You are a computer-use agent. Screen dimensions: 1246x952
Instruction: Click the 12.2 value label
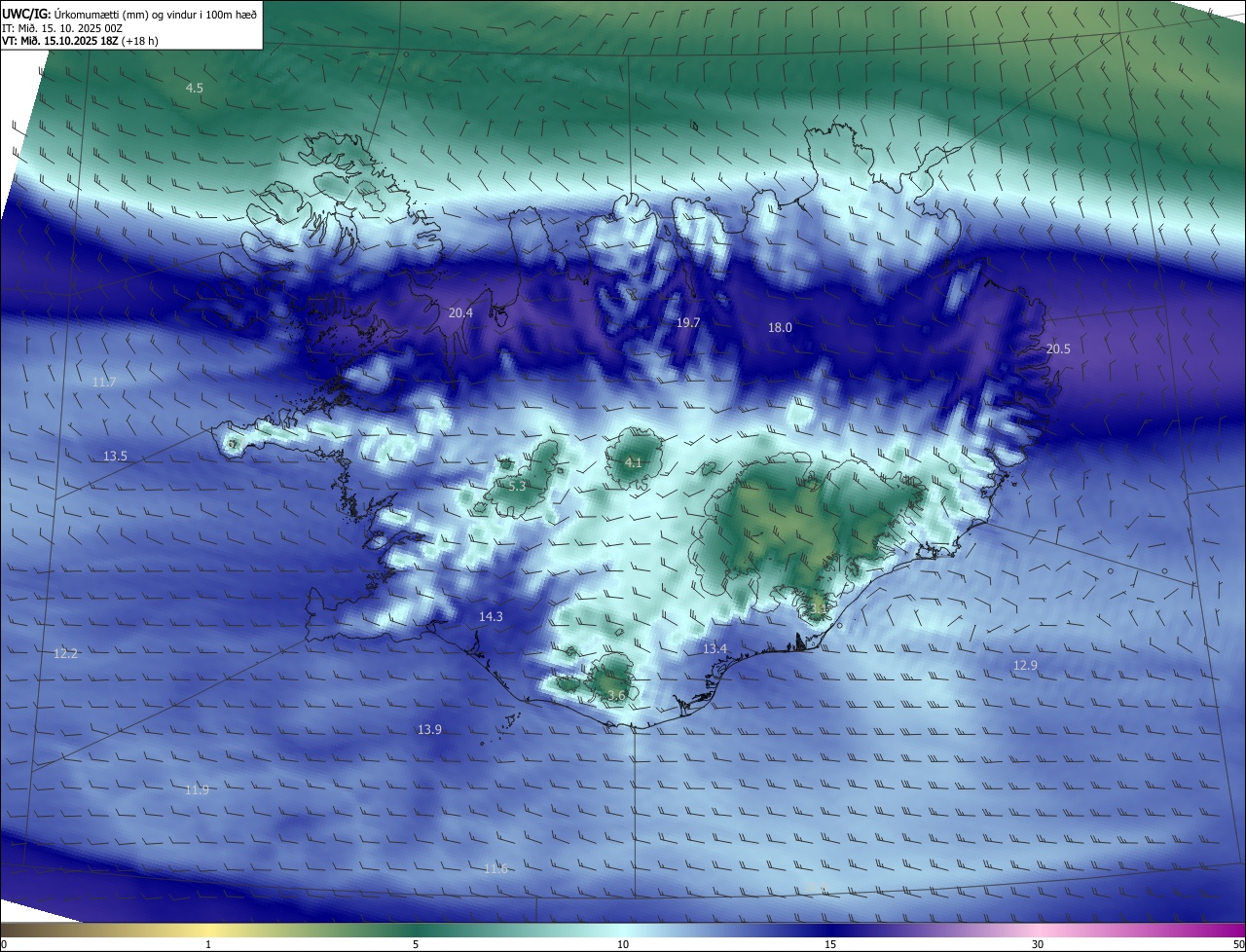point(65,653)
